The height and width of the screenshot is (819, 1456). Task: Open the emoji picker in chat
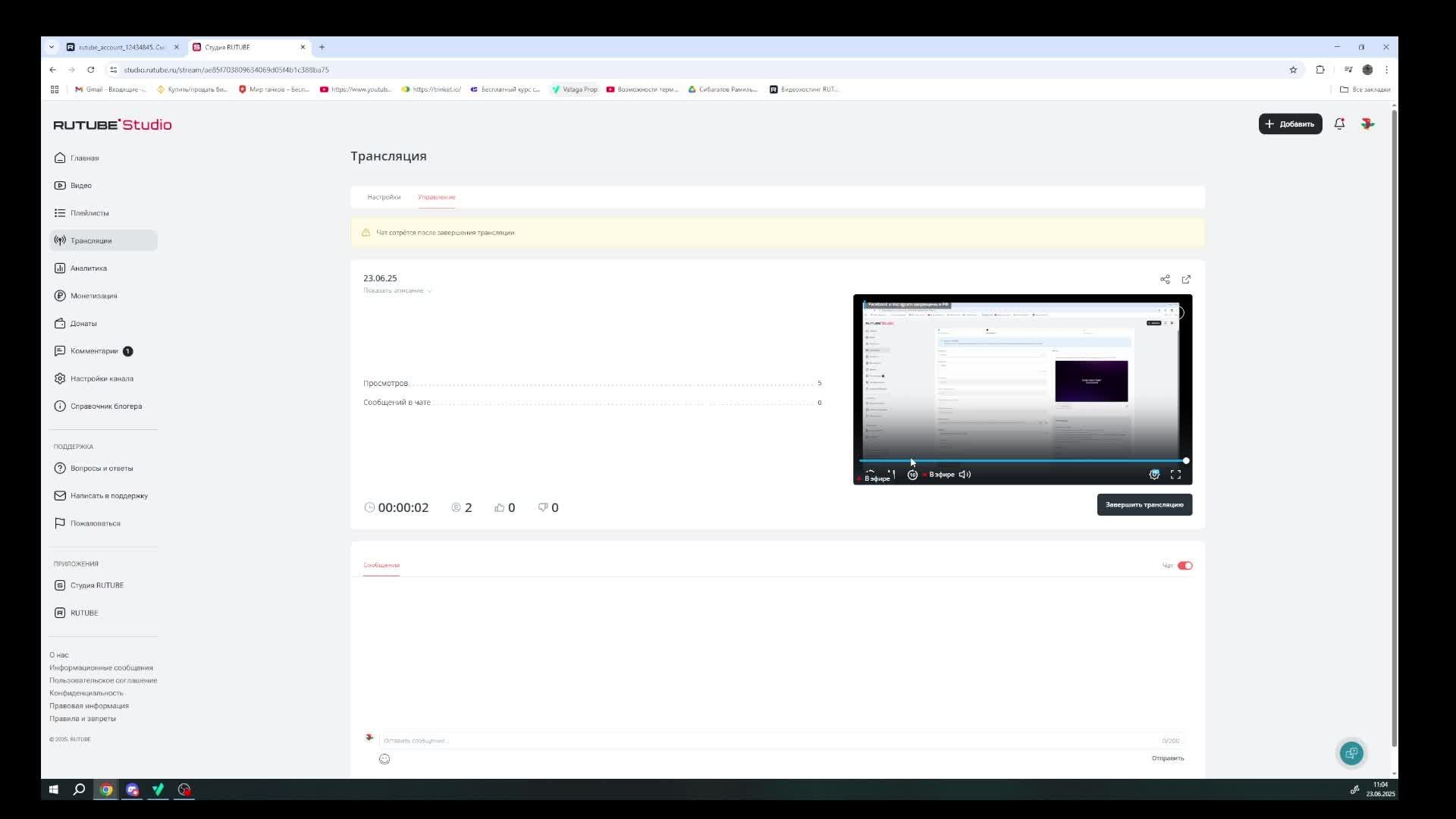click(384, 759)
